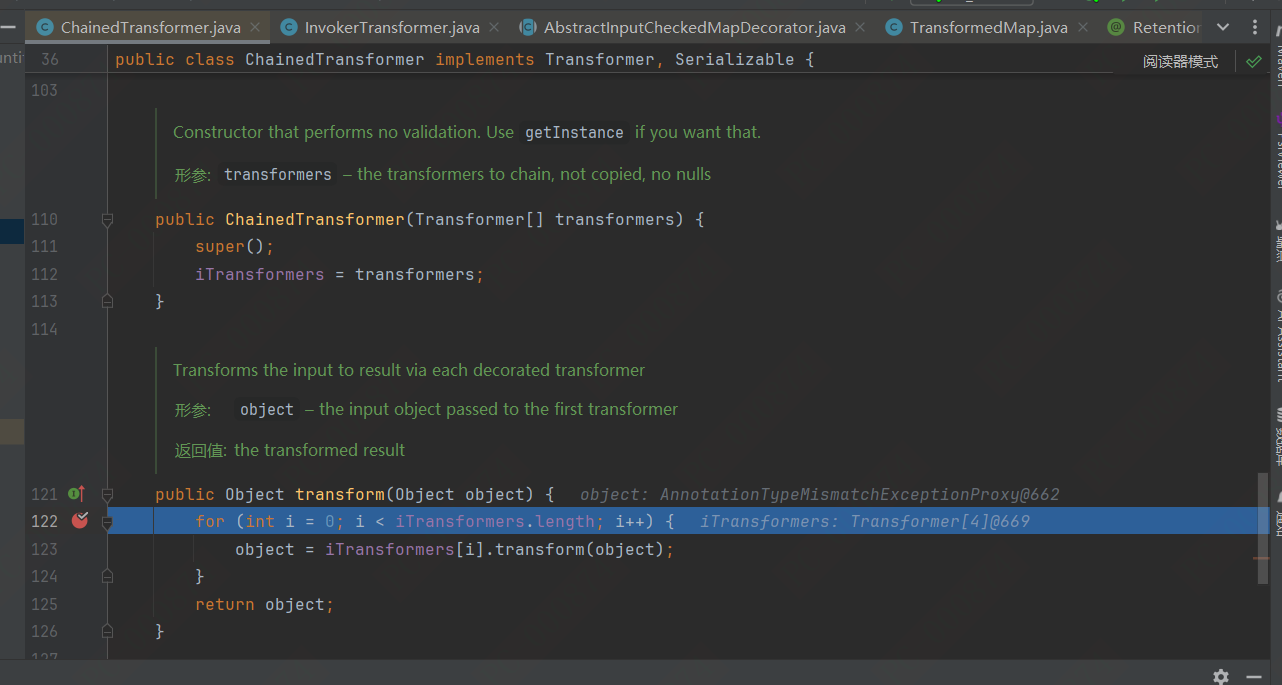The width and height of the screenshot is (1282, 685).
Task: Open the editor tab options menu
Action: 1255,27
